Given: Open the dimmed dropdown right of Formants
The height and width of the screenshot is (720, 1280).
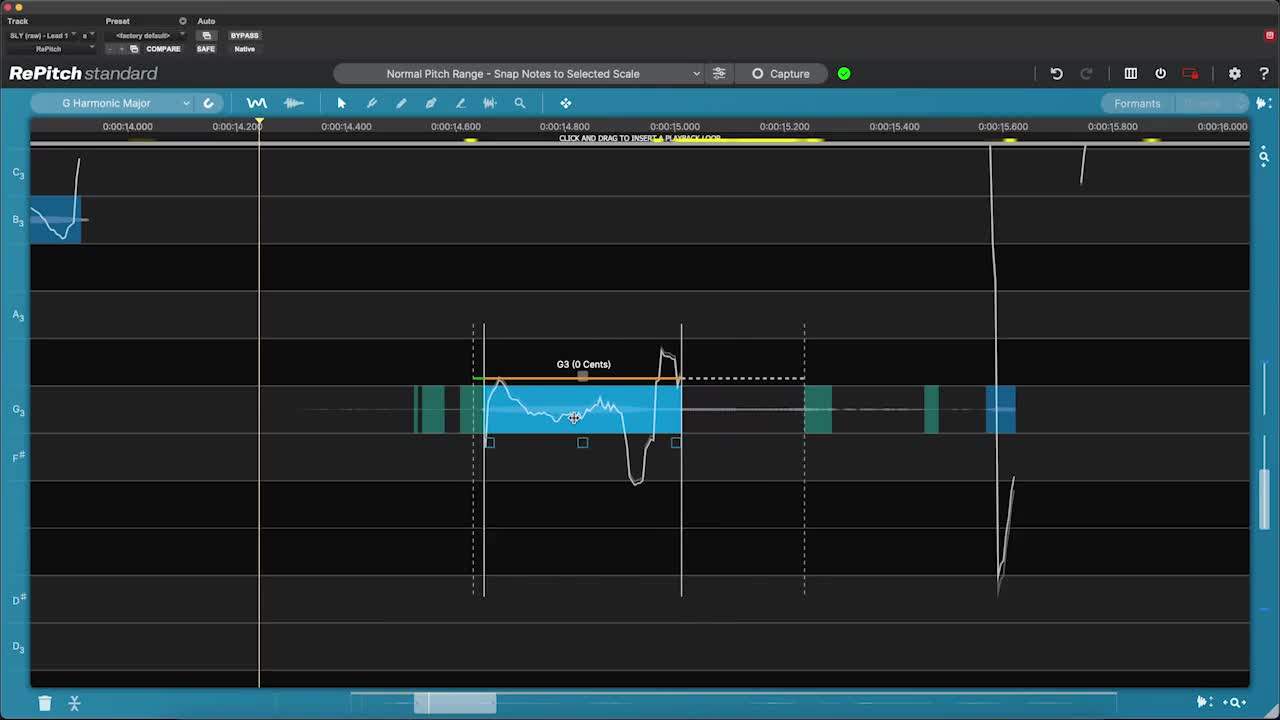Looking at the screenshot, I should click(x=1211, y=103).
